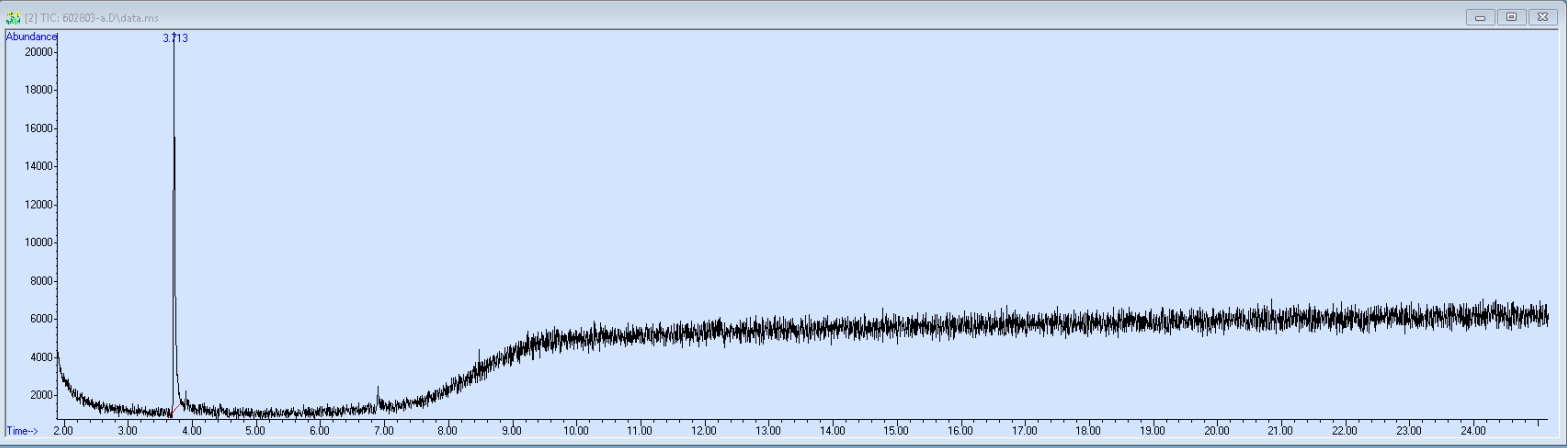
Task: Click the Time--> axis label
Action: coord(22,431)
